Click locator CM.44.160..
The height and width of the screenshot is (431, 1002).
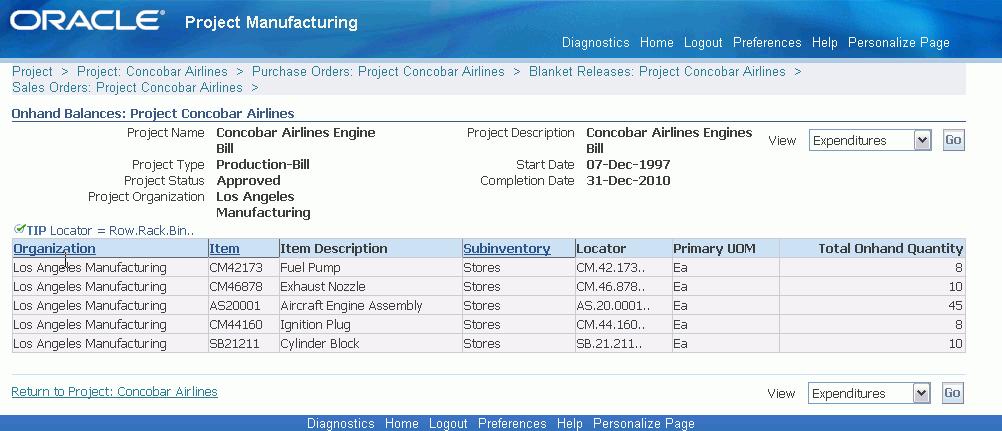coord(610,325)
